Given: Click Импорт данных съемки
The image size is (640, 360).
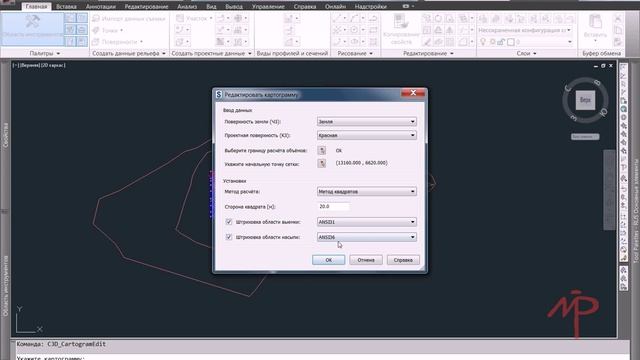Looking at the screenshot, I should (x=129, y=18).
